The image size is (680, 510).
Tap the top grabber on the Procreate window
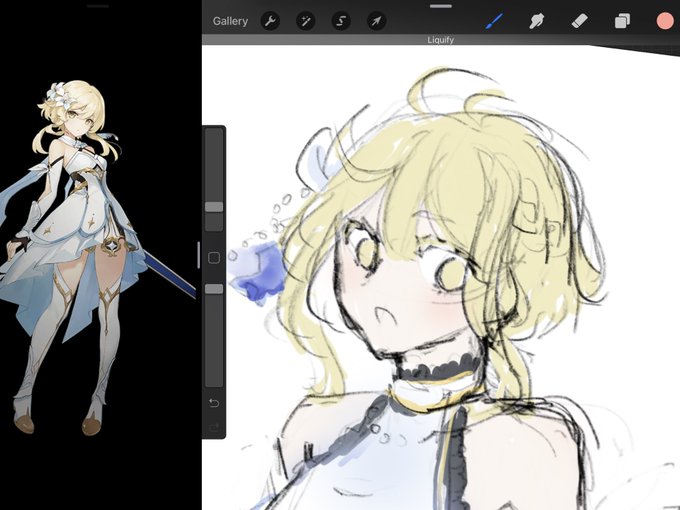[441, 6]
